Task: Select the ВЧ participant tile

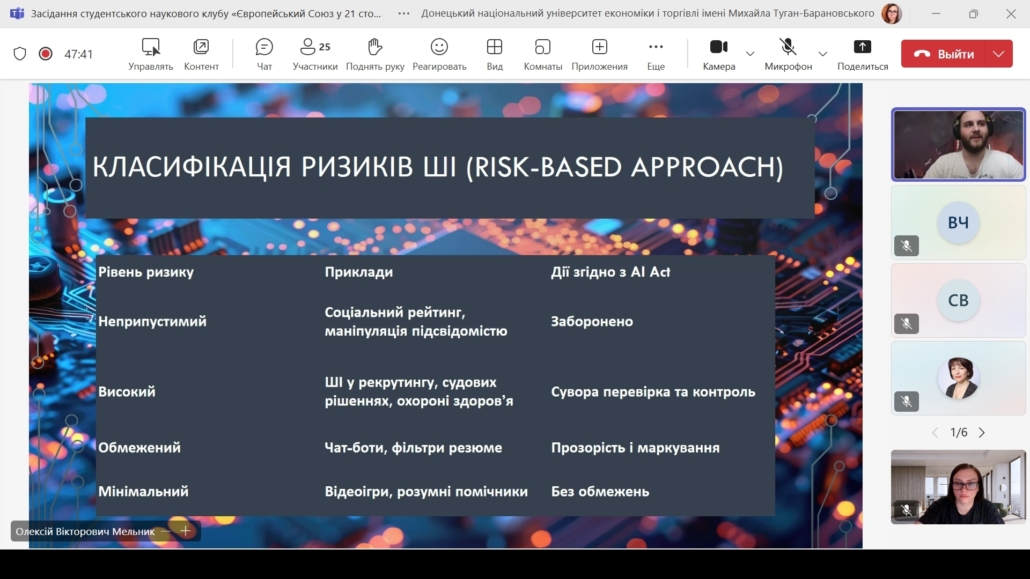Action: click(x=958, y=222)
